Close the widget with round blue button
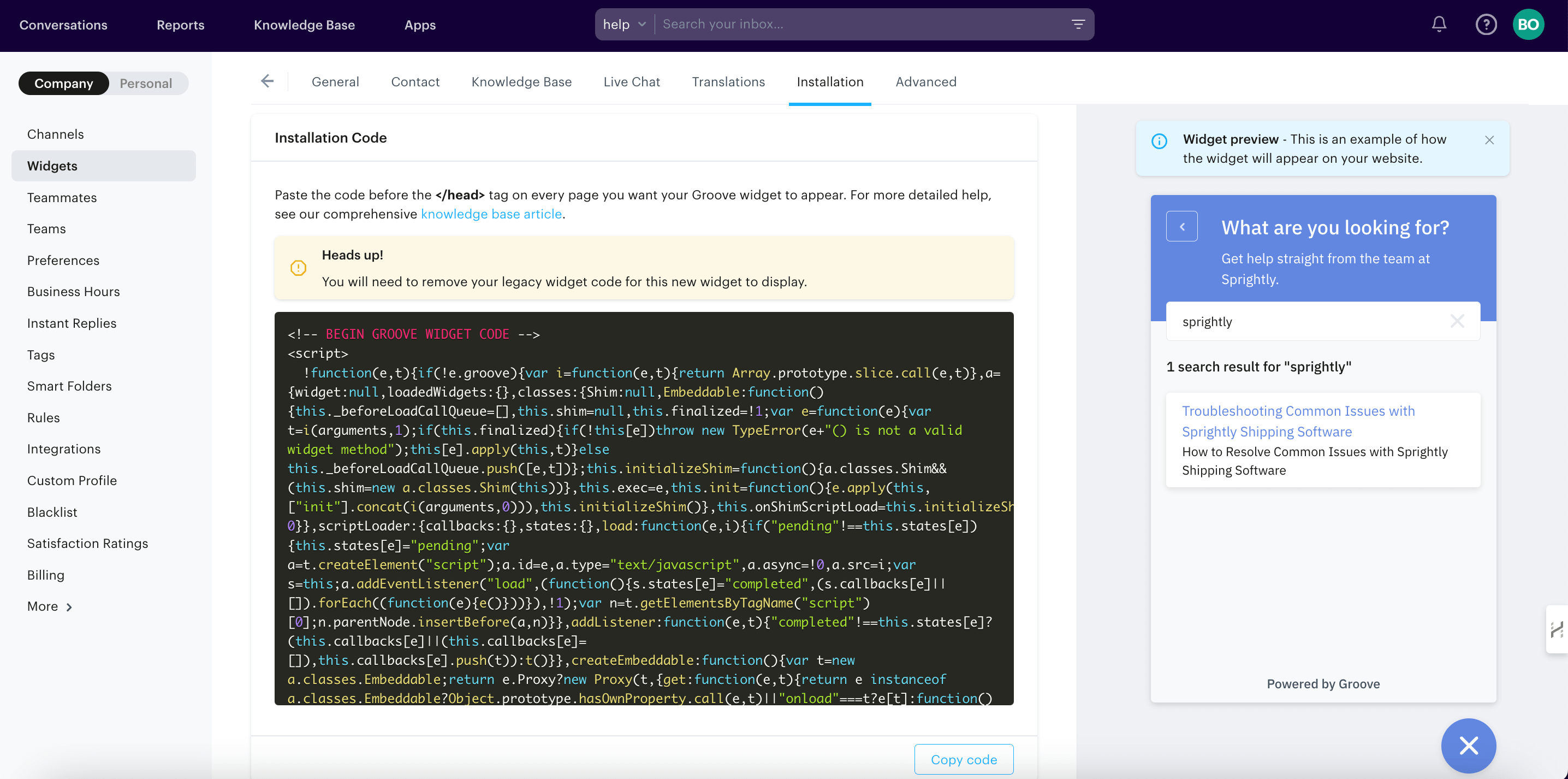The height and width of the screenshot is (779, 1568). pos(1468,746)
